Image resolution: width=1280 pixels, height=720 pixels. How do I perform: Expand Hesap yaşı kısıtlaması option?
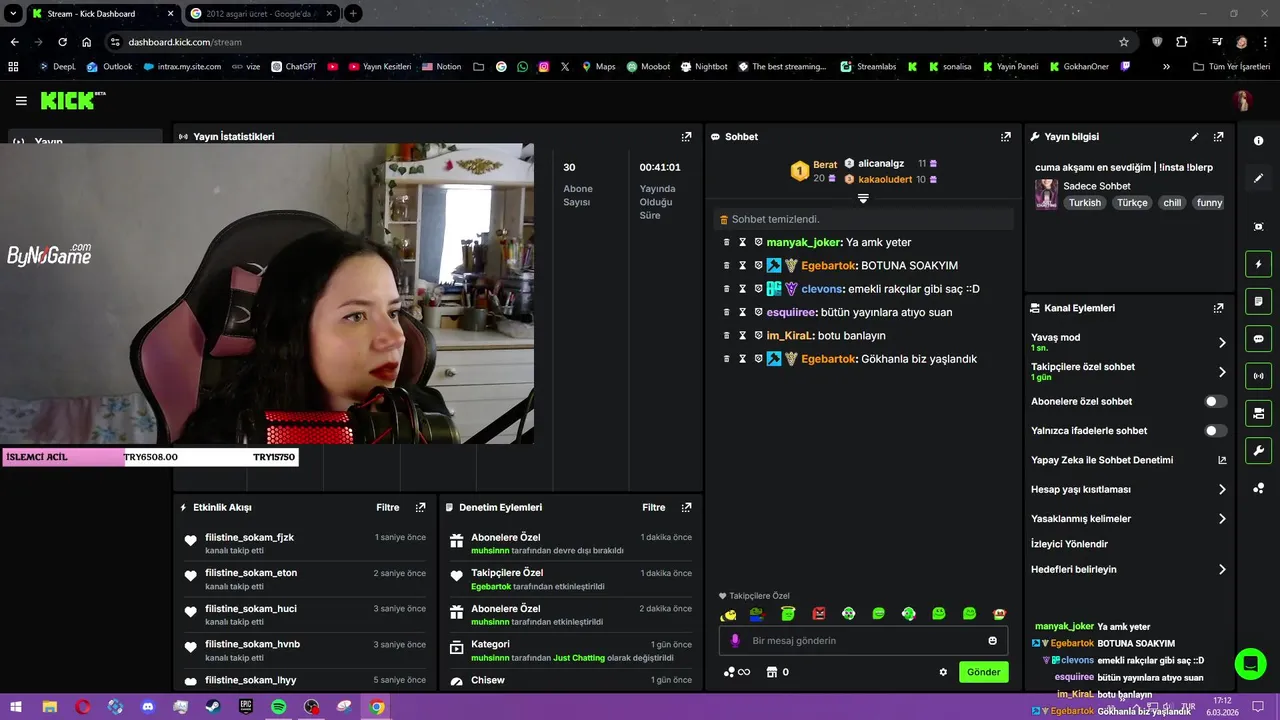1222,490
